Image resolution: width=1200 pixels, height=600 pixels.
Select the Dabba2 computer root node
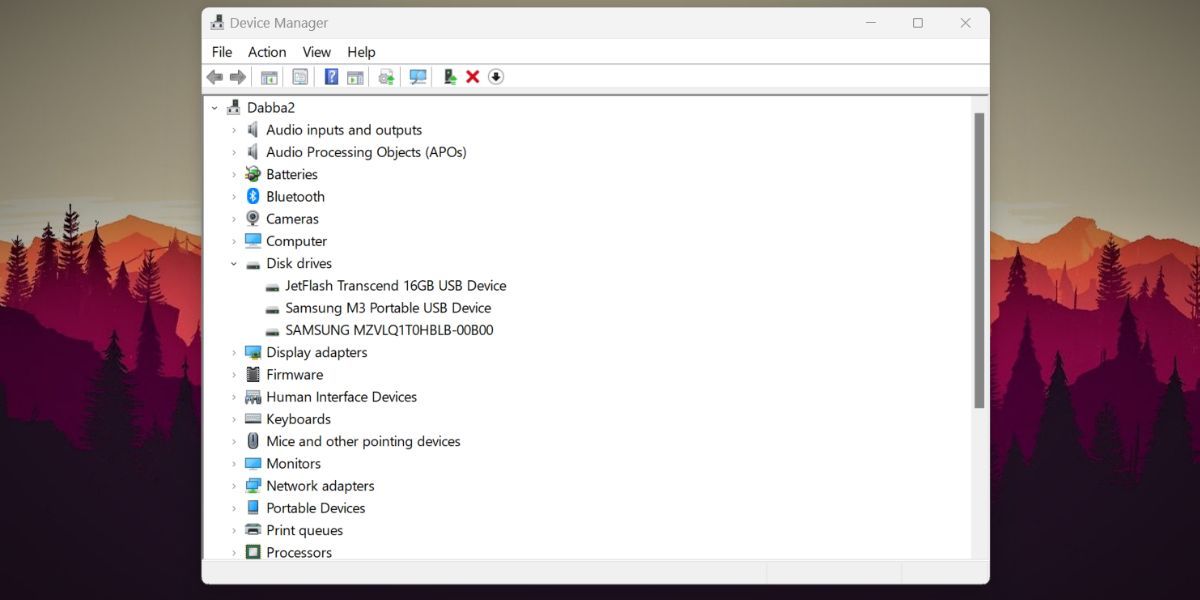point(271,107)
